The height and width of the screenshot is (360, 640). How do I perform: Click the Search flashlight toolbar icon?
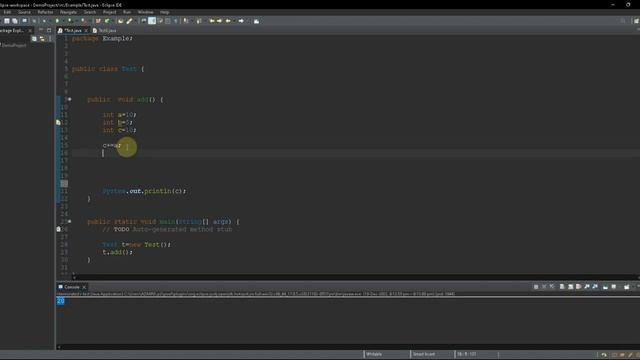[129, 21]
